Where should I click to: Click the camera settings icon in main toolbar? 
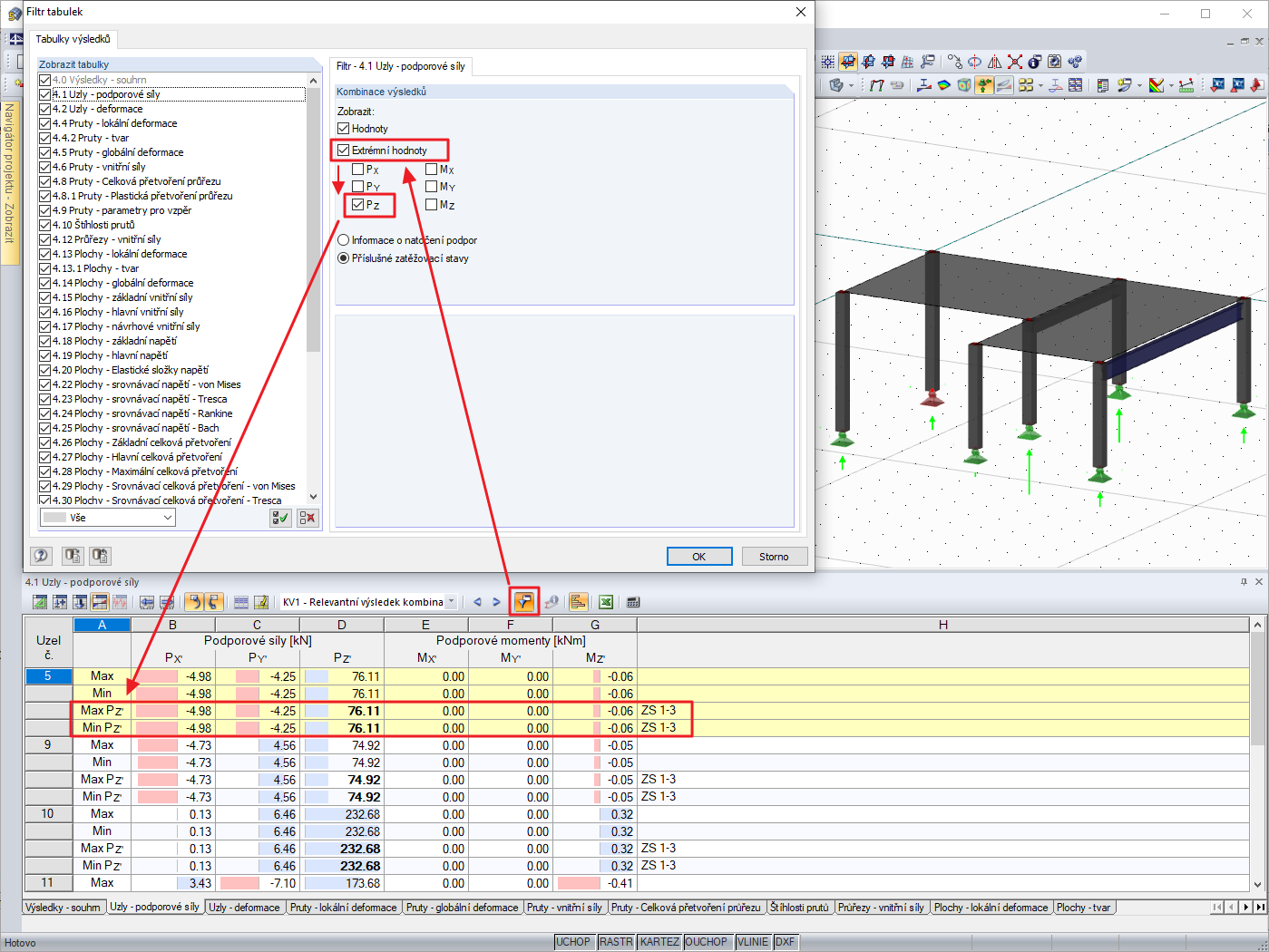pos(1055,62)
